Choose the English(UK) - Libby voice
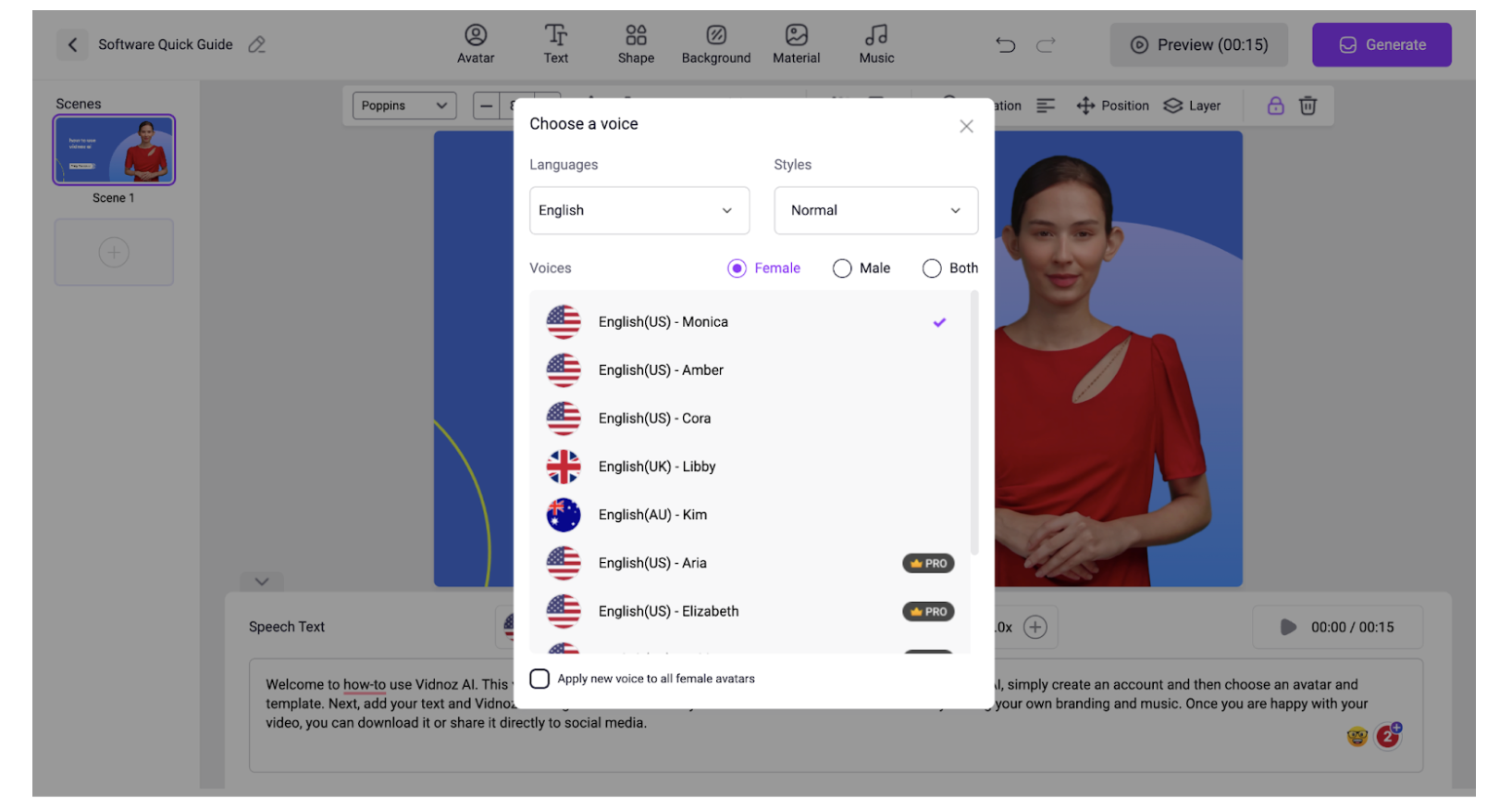 tap(750, 467)
